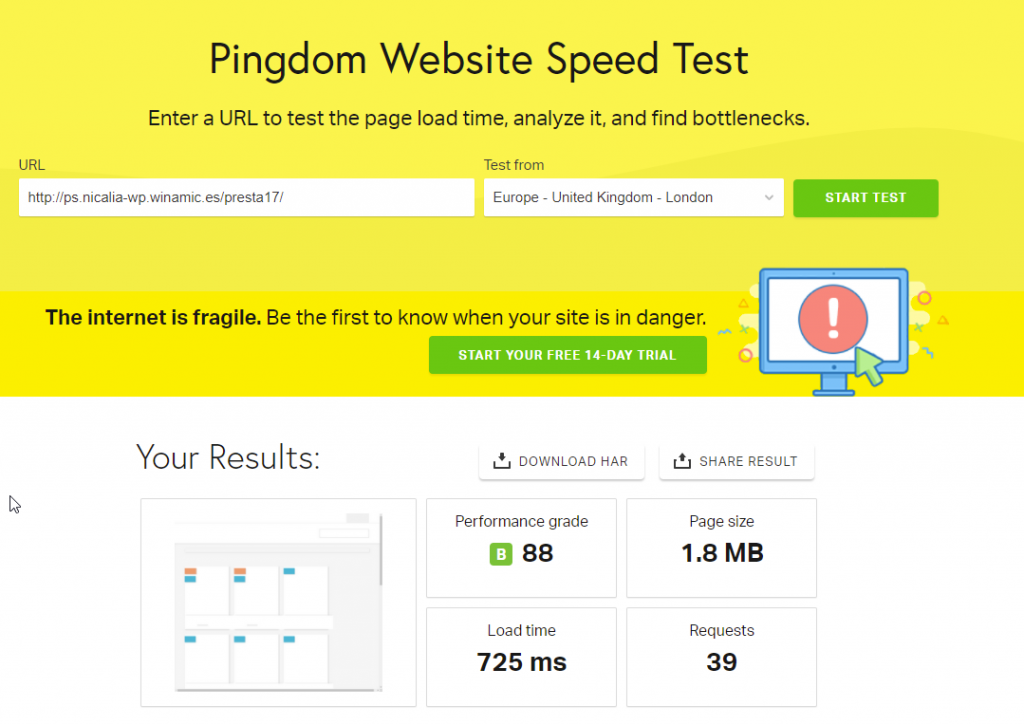The height and width of the screenshot is (725, 1024).
Task: Select the Requests 39 card
Action: pyautogui.click(x=721, y=657)
